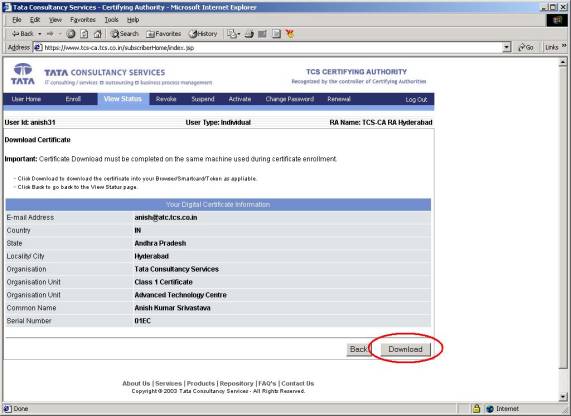Click the Discuss toolbar icon
Screen dimensions: 571x416
(276, 34)
